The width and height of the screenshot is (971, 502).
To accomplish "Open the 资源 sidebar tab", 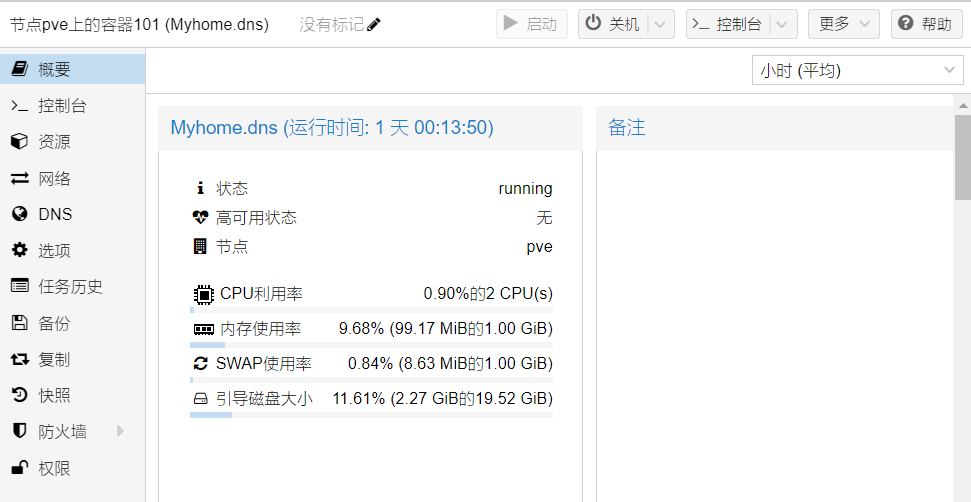I will tap(72, 142).
